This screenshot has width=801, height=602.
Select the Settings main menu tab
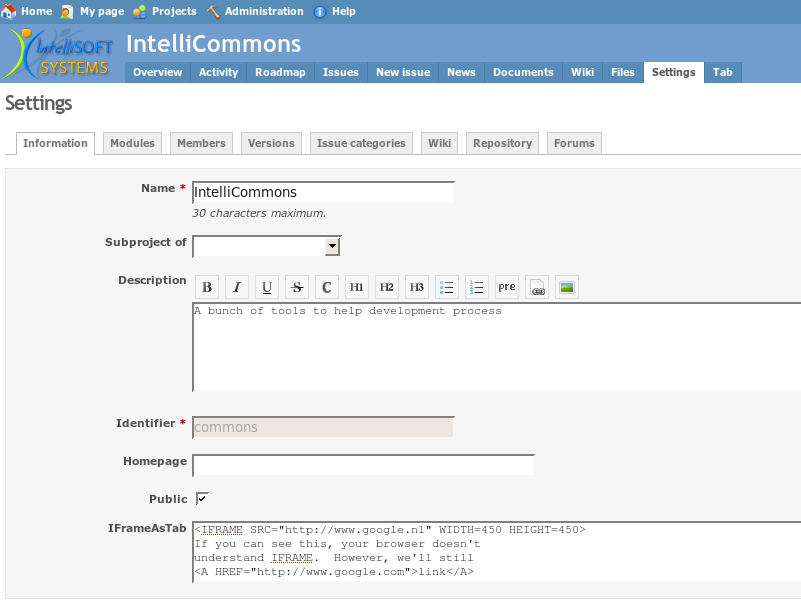[674, 73]
